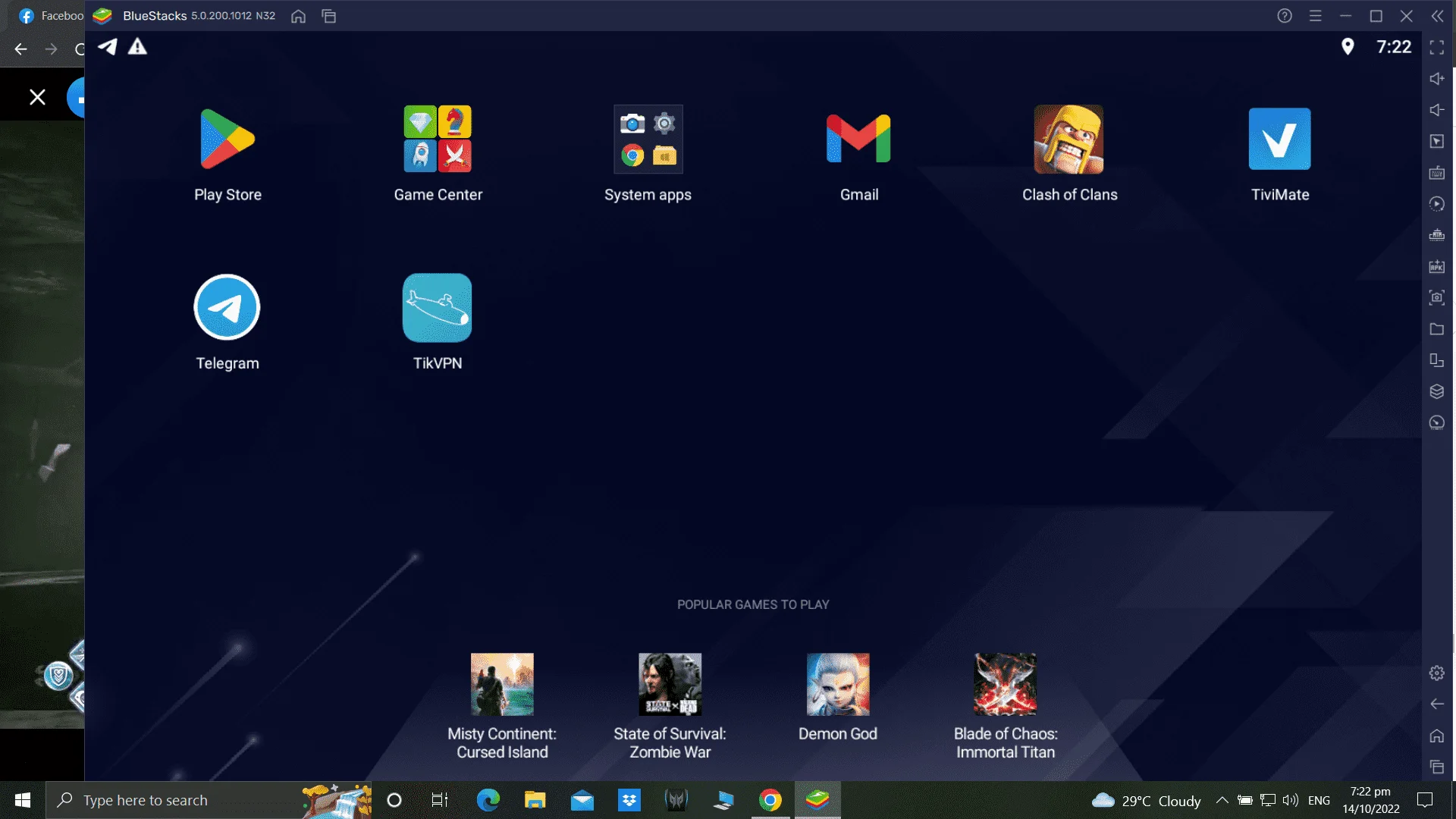Open the multi-instance manager layers icon

click(1437, 391)
